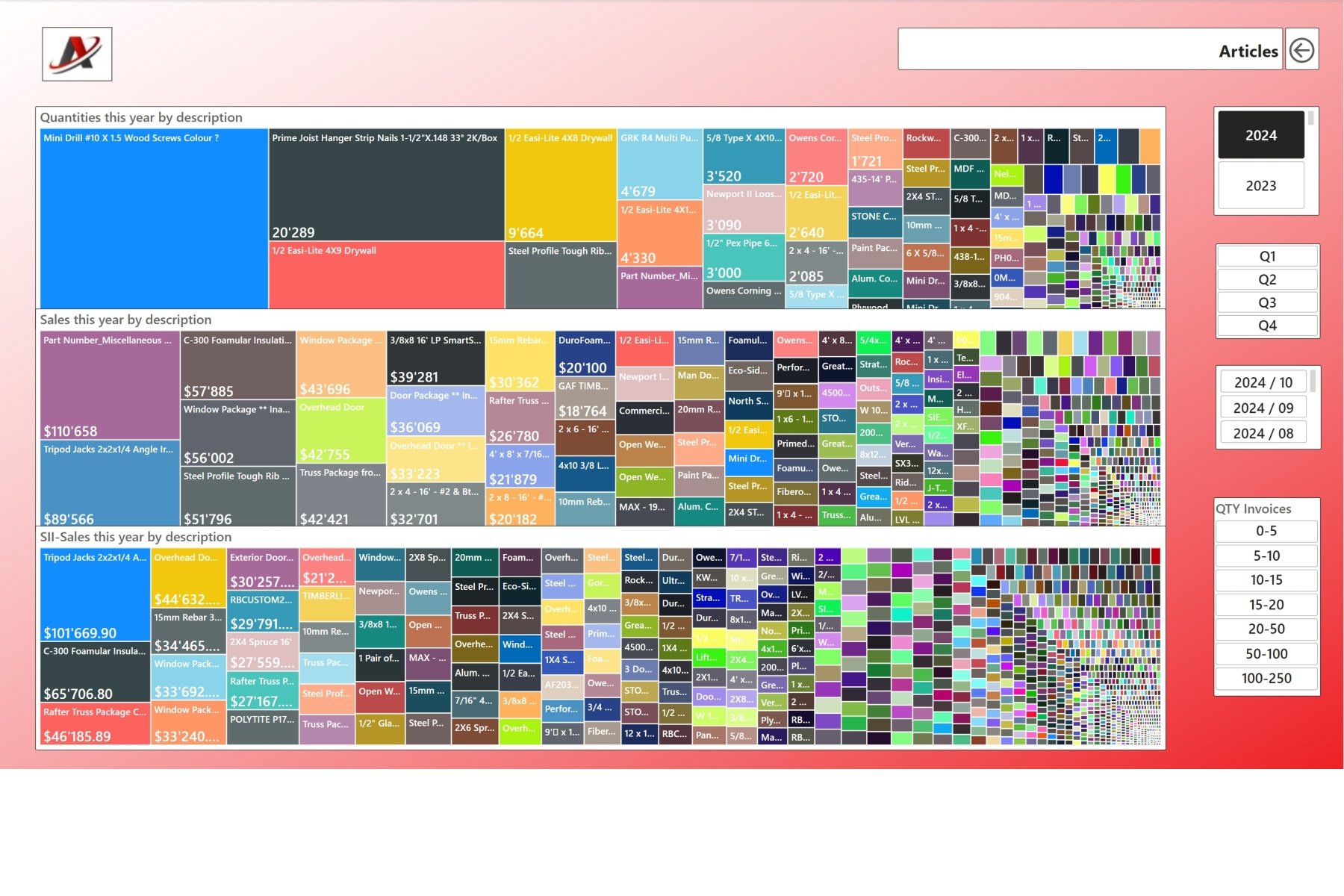Select GRK R4 Multi Pu... tile 4'679
Image resolution: width=1344 pixels, height=896 pixels.
click(660, 164)
